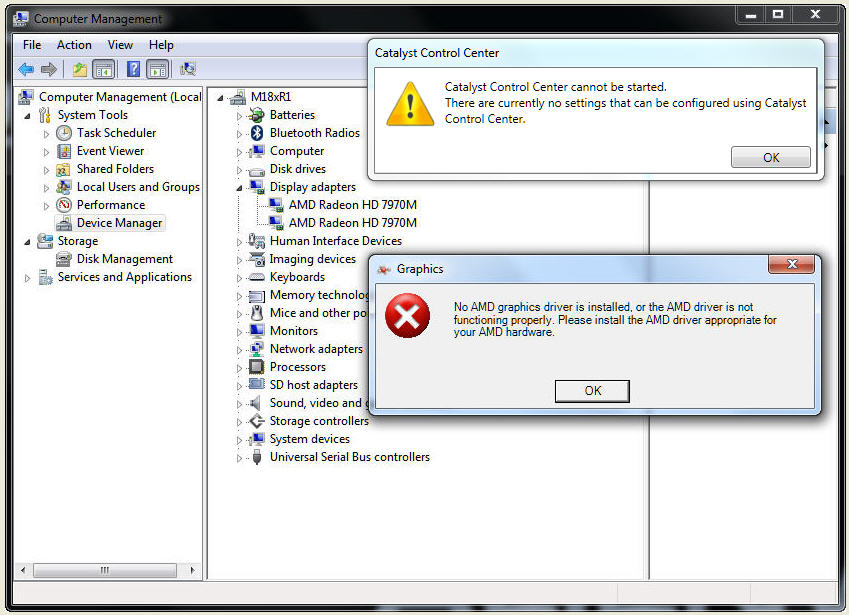Click the left pane scroll-left arrow
The width and height of the screenshot is (849, 615).
tap(23, 570)
